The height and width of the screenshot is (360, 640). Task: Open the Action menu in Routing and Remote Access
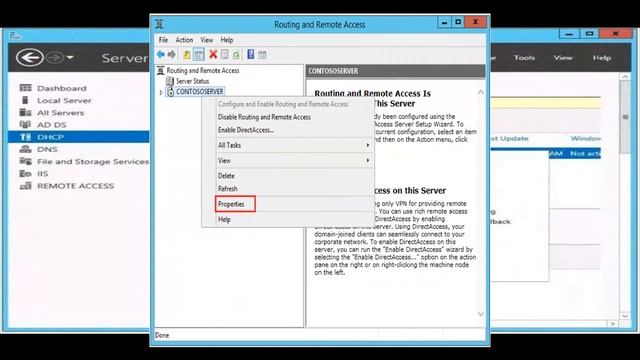tap(184, 40)
